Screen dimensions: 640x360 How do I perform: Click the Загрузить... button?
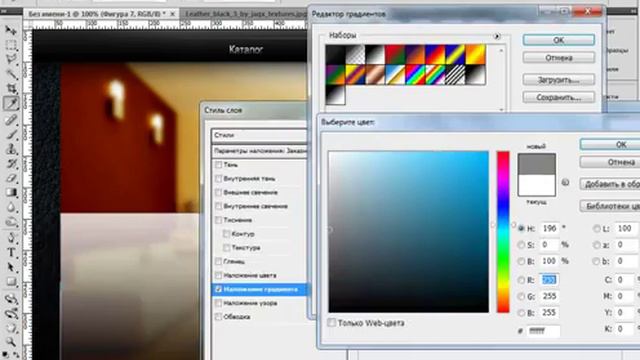click(x=558, y=80)
